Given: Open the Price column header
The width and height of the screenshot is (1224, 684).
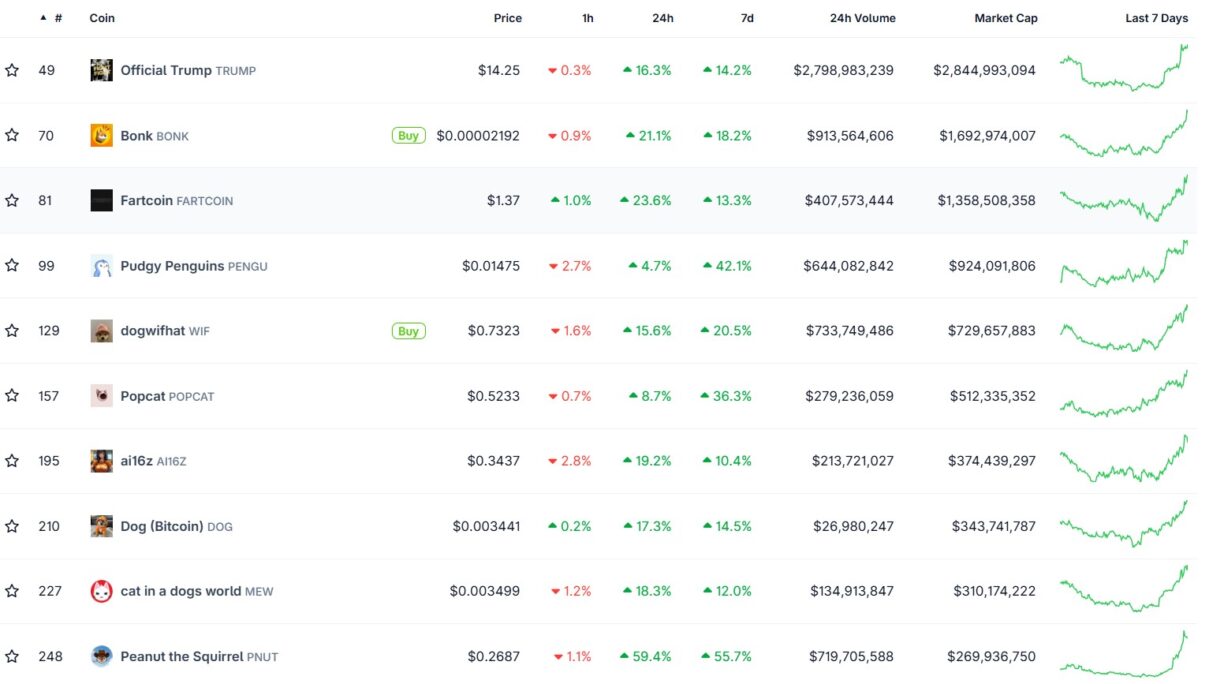Looking at the screenshot, I should click(x=507, y=17).
